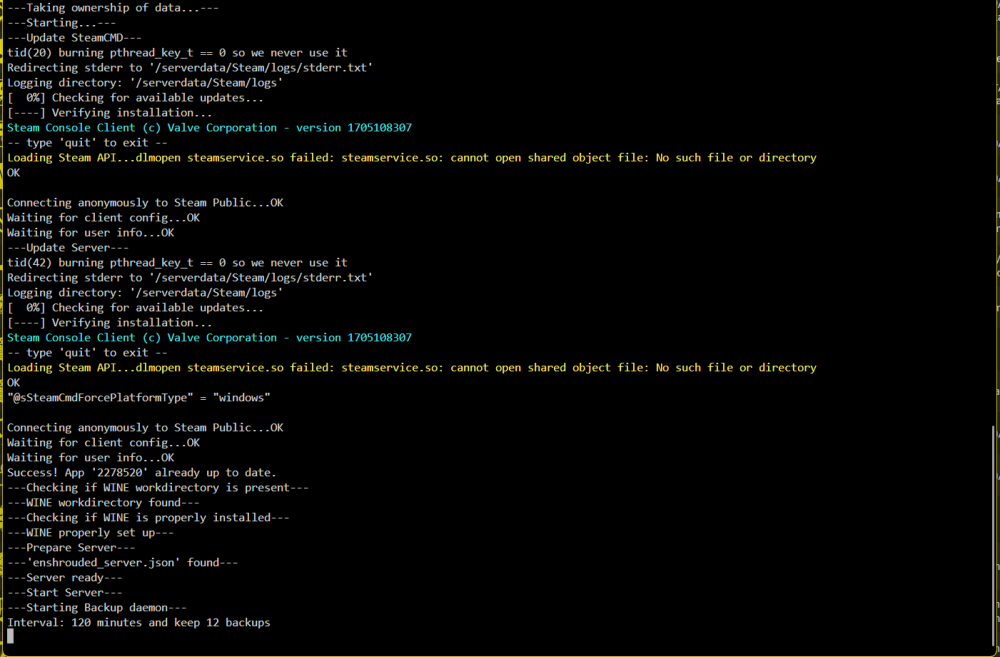
Task: Click the 'enshrouded_server.json found' line
Action: pyautogui.click(x=122, y=563)
